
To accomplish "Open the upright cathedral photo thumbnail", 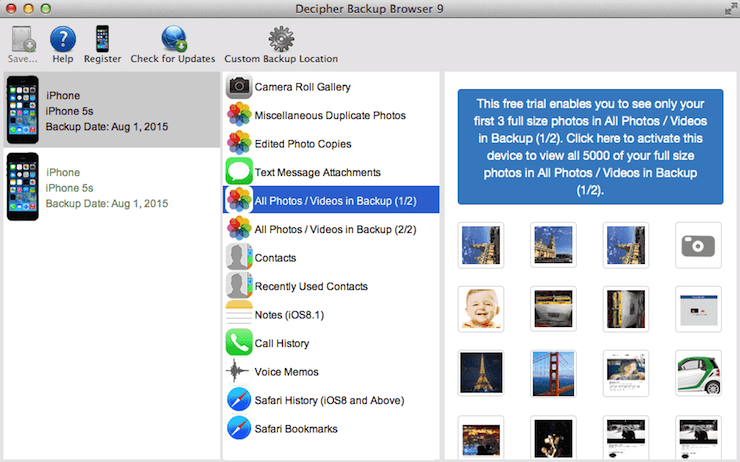I will coord(554,245).
